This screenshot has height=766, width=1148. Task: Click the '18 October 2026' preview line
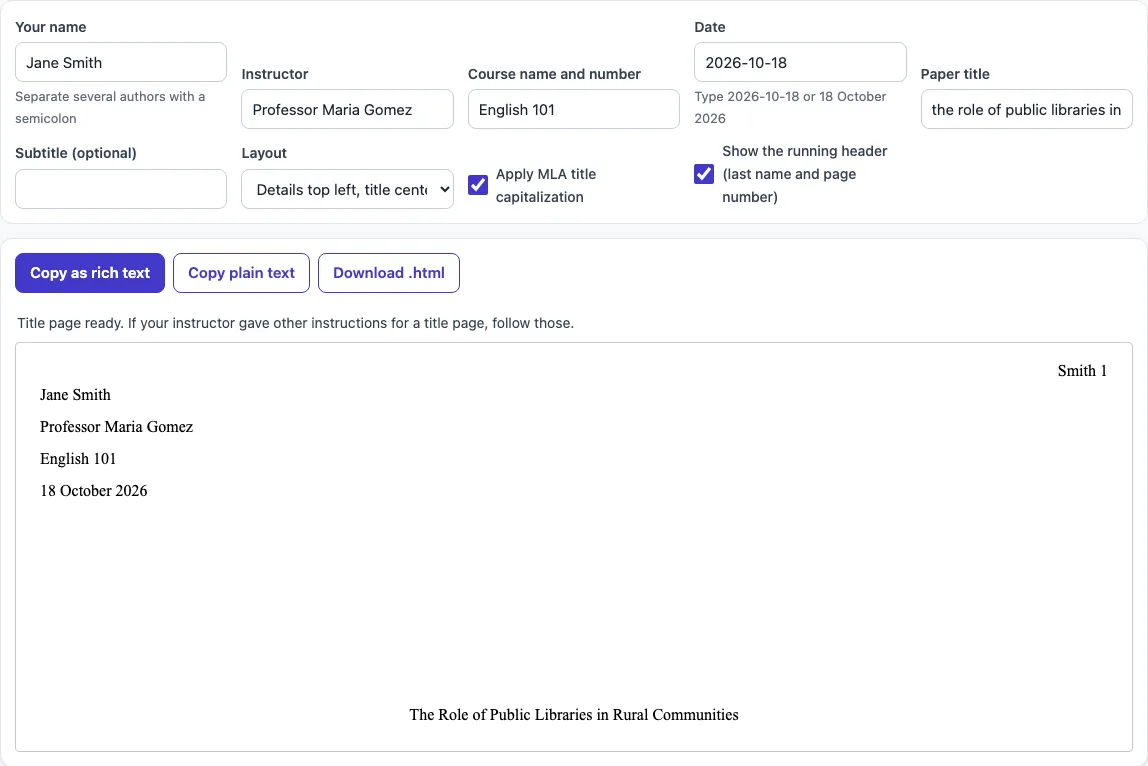[x=94, y=491]
